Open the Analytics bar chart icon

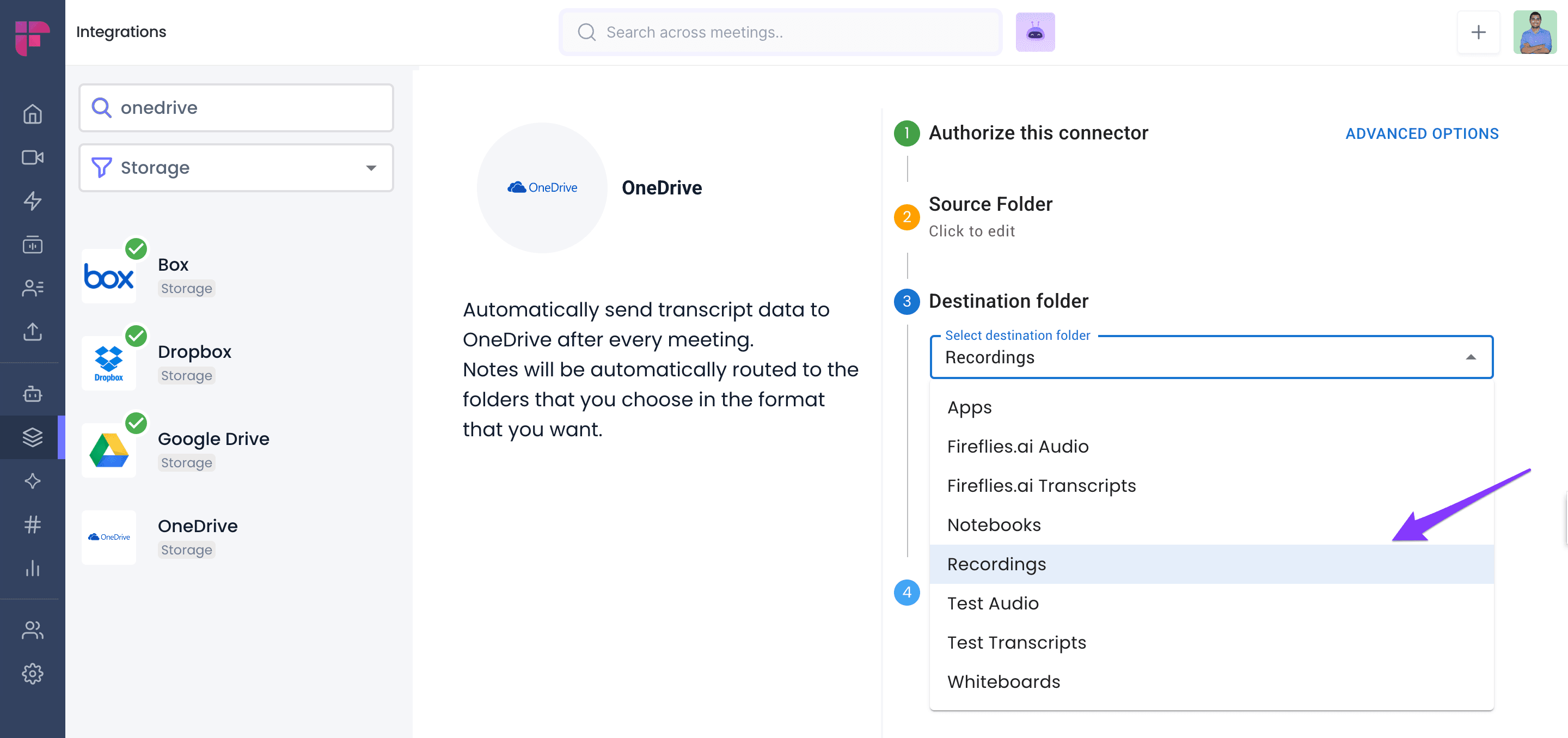coord(32,568)
